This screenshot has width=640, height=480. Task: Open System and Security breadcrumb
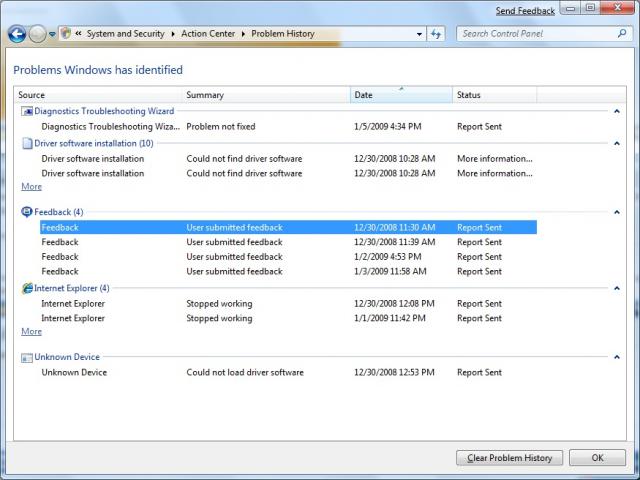tap(125, 33)
